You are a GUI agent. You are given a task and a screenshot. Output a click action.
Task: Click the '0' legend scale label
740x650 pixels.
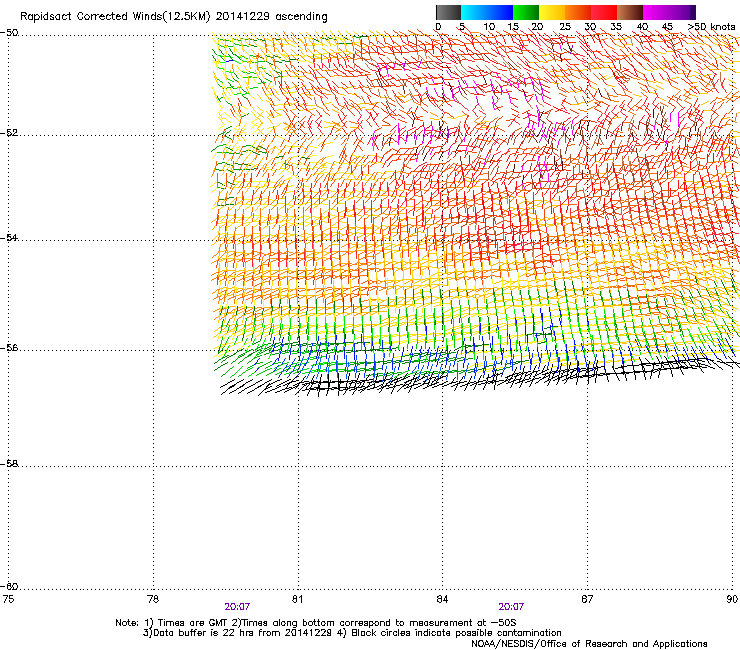click(x=438, y=27)
